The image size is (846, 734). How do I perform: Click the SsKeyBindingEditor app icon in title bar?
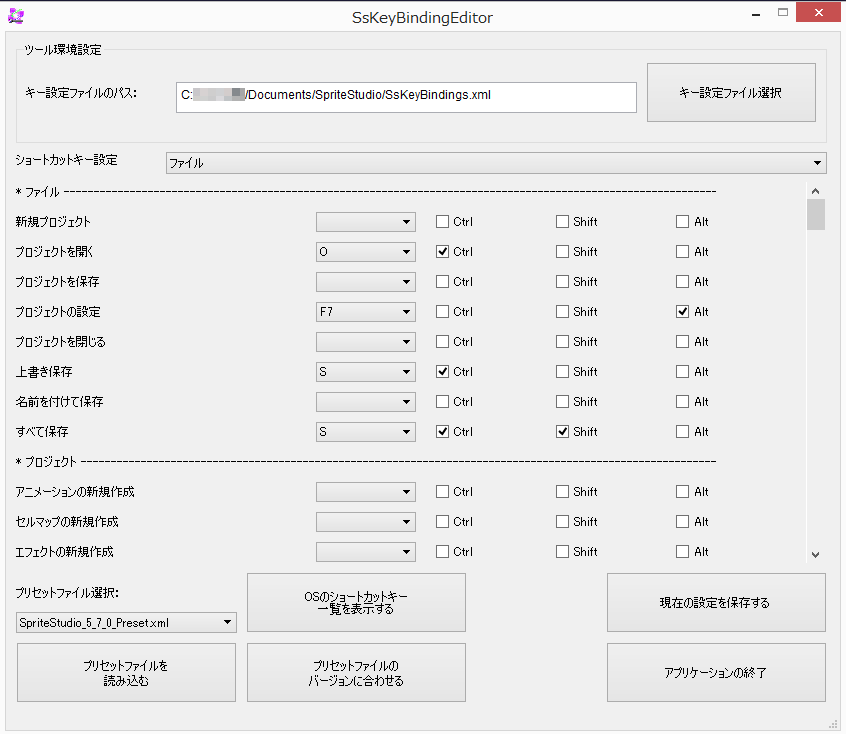pos(16,16)
